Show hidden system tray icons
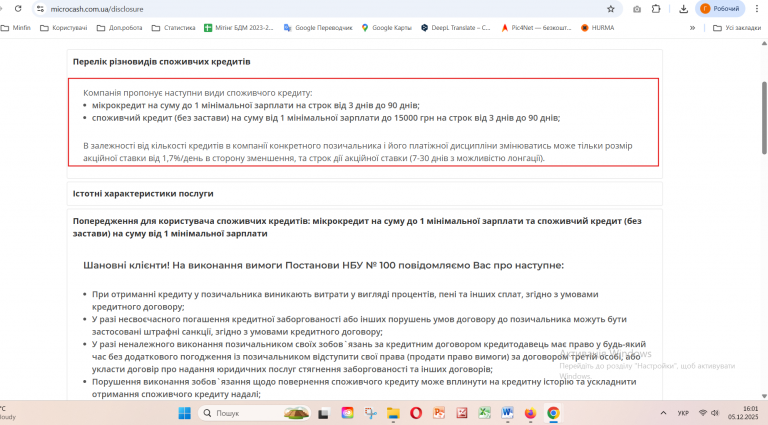768x425 pixels. click(x=663, y=413)
